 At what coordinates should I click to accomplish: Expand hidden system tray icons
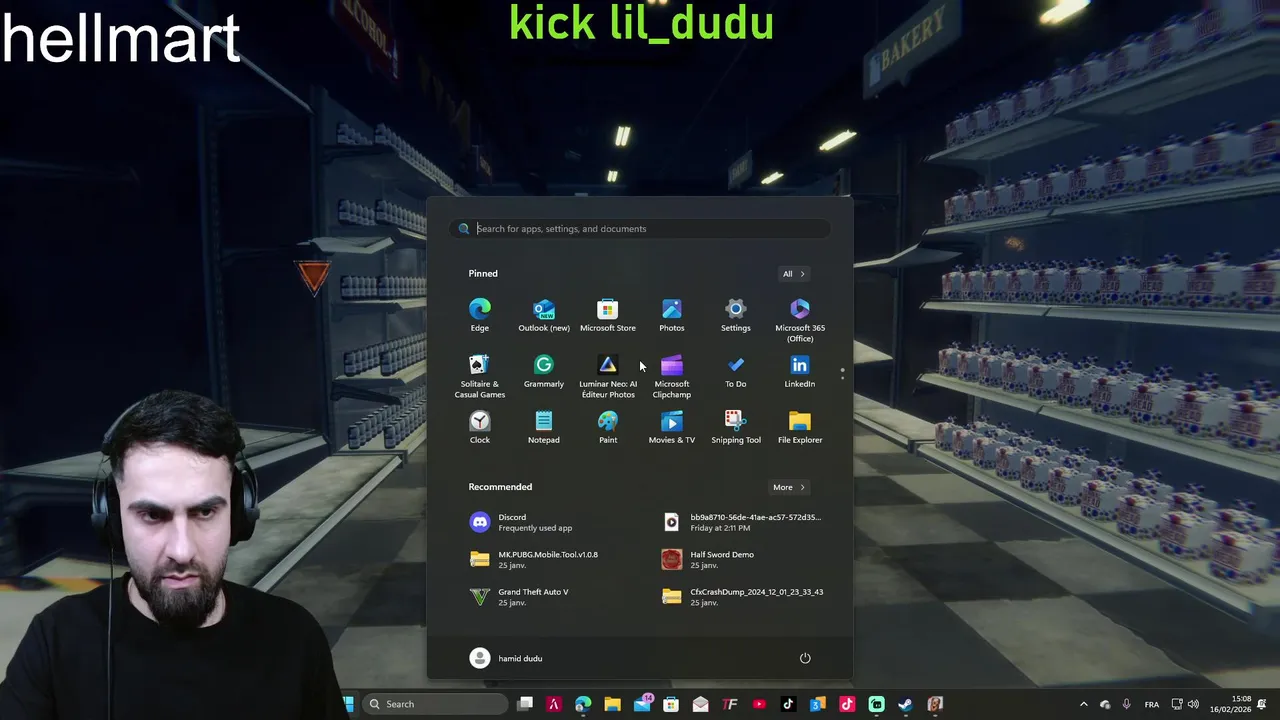(x=1083, y=704)
